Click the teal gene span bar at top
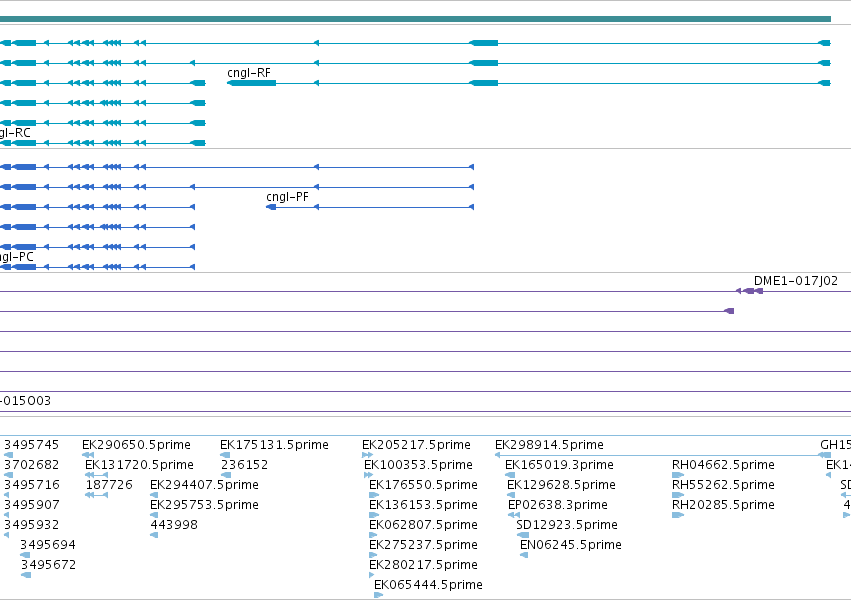The width and height of the screenshot is (851, 600). tap(415, 19)
